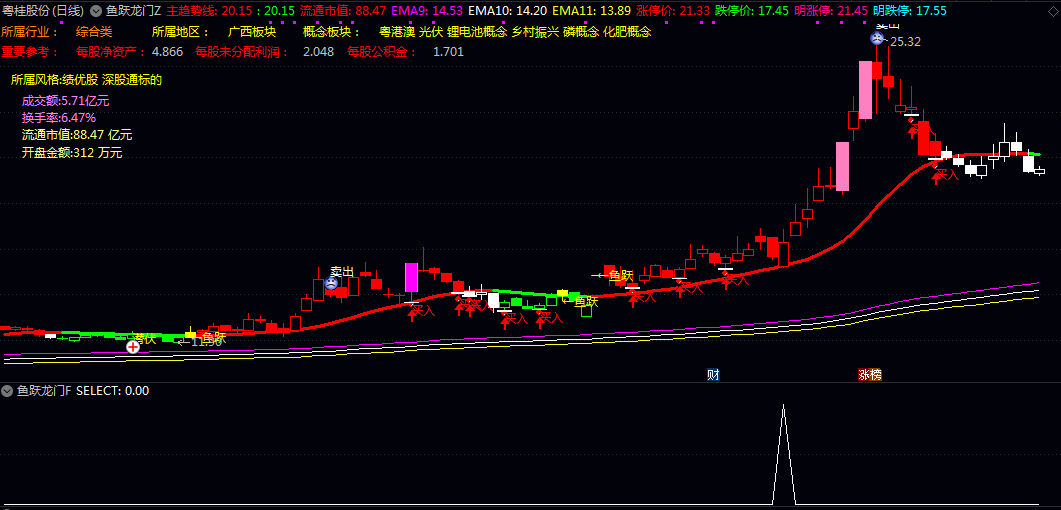Screen dimensions: 1061x510
Task: Click the 粤港澳 concept tag
Action: tap(397, 32)
